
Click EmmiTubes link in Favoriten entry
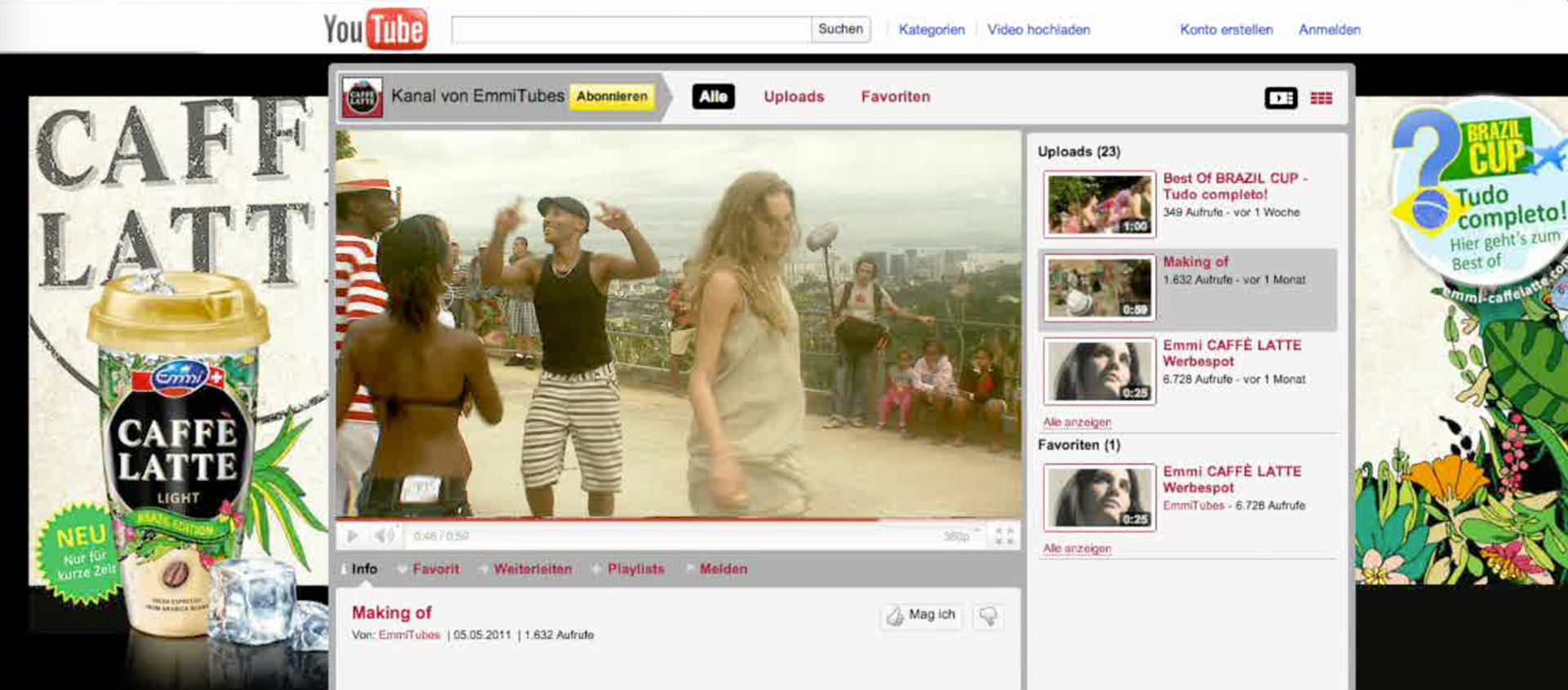tap(1193, 505)
